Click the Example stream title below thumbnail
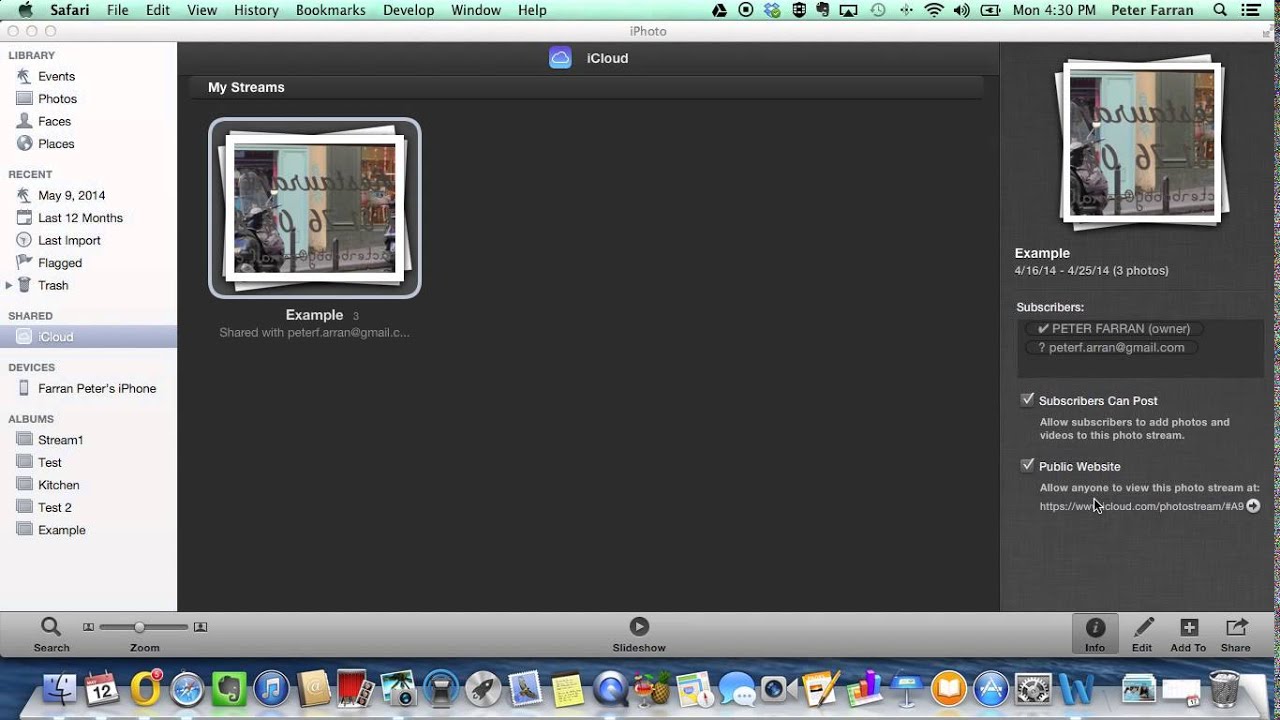This screenshot has width=1280, height=720. (x=314, y=315)
